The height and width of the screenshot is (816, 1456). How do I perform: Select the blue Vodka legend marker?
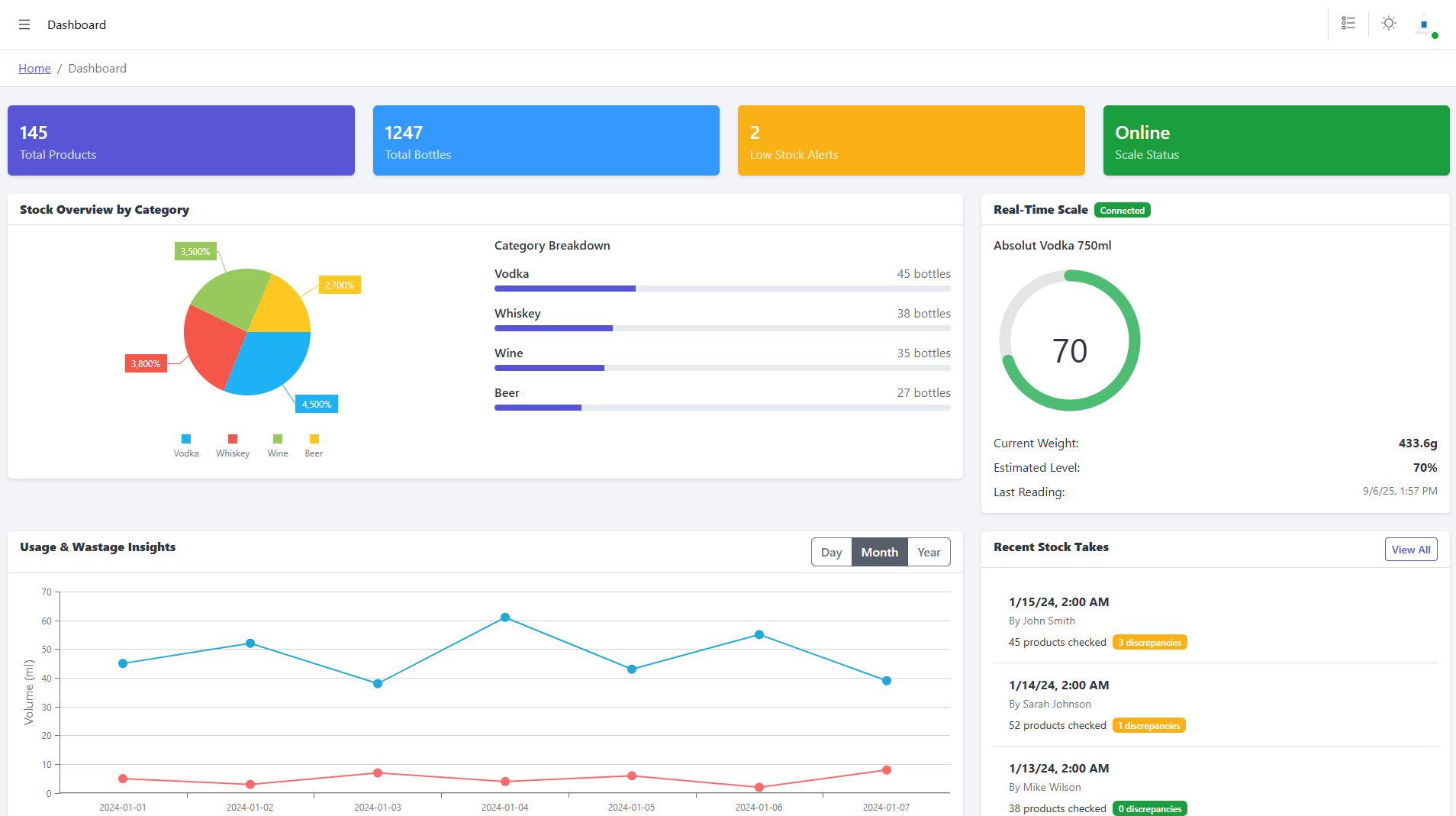(x=185, y=439)
